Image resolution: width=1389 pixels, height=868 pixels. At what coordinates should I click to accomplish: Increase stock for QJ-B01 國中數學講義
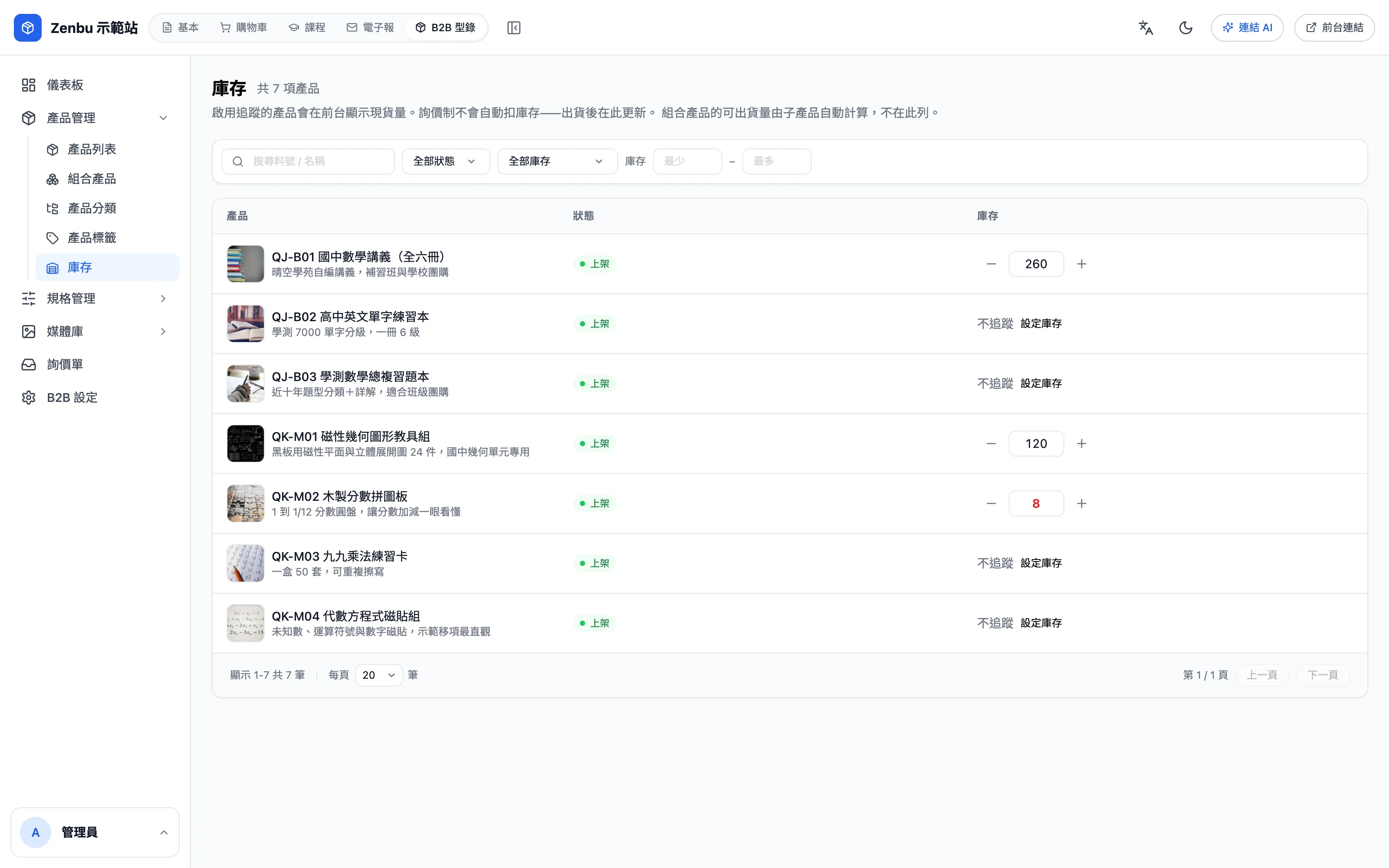point(1081,264)
